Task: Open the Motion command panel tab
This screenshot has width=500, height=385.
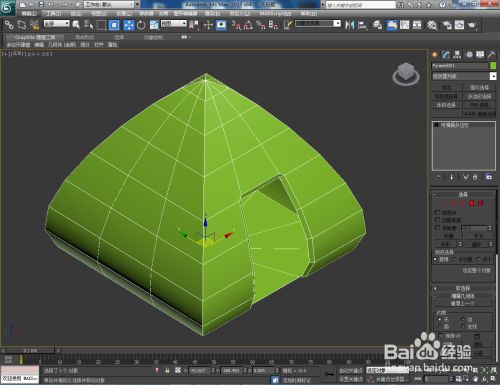Action: point(469,55)
